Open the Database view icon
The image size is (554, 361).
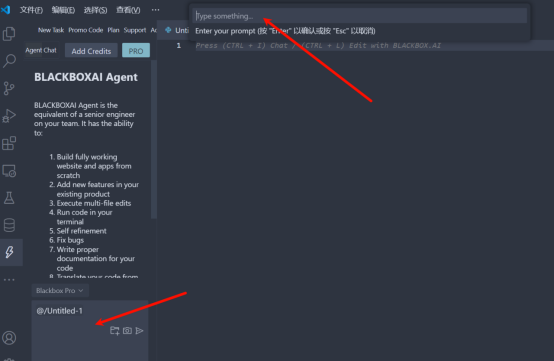(9, 225)
